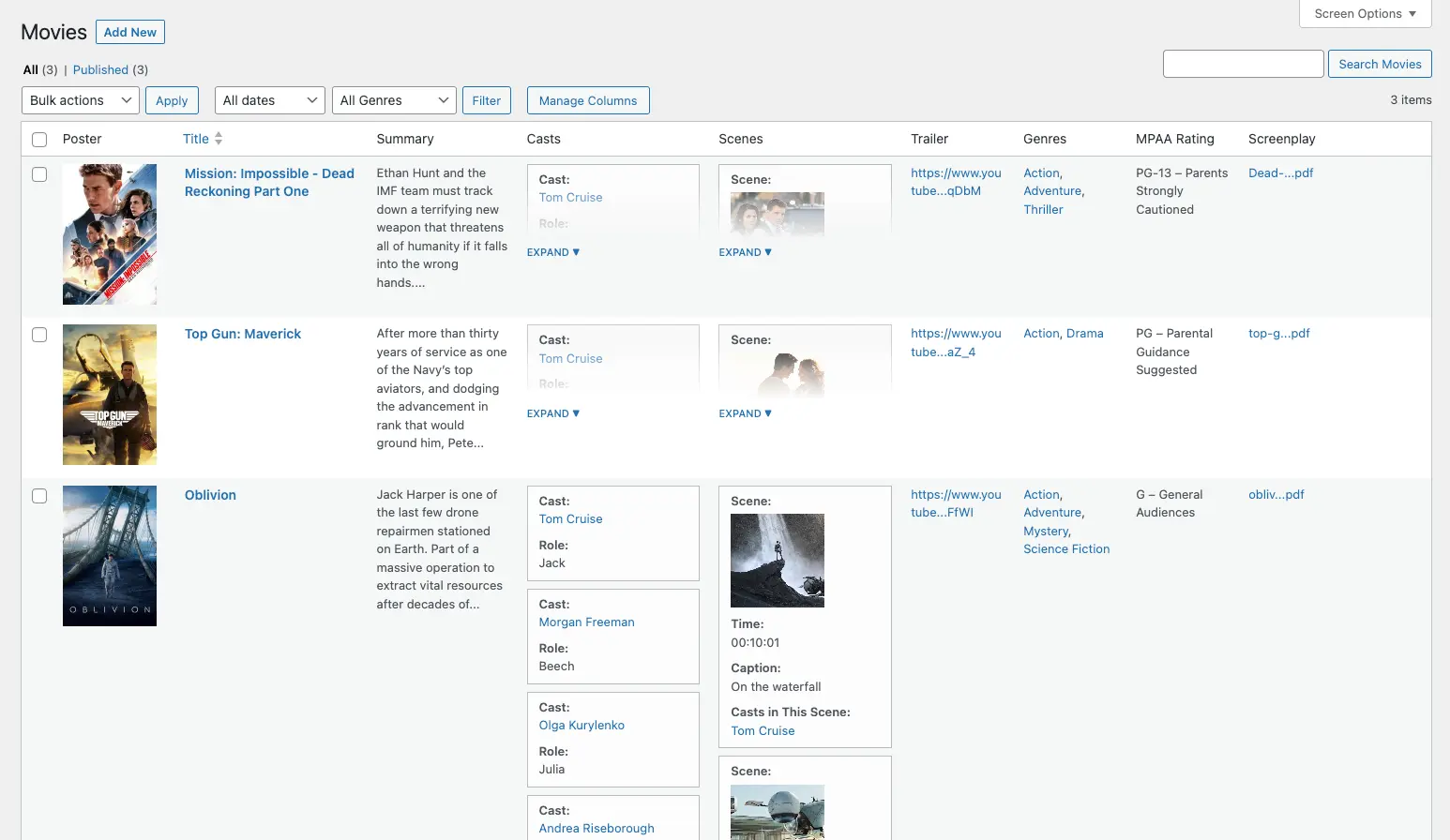Expand Scenes for Top Gun: Maverick
The width and height of the screenshot is (1450, 840).
[746, 413]
